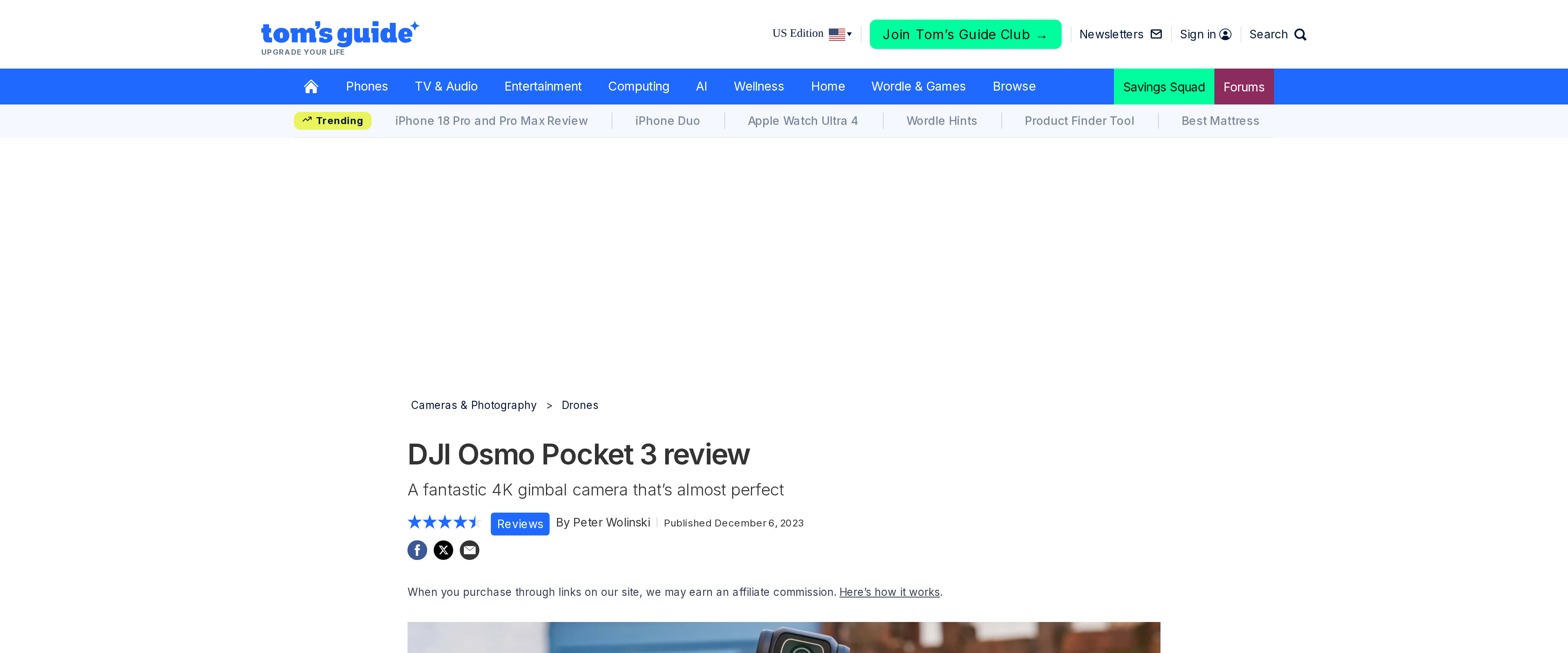Expand the Browse menu

pos(1014,87)
